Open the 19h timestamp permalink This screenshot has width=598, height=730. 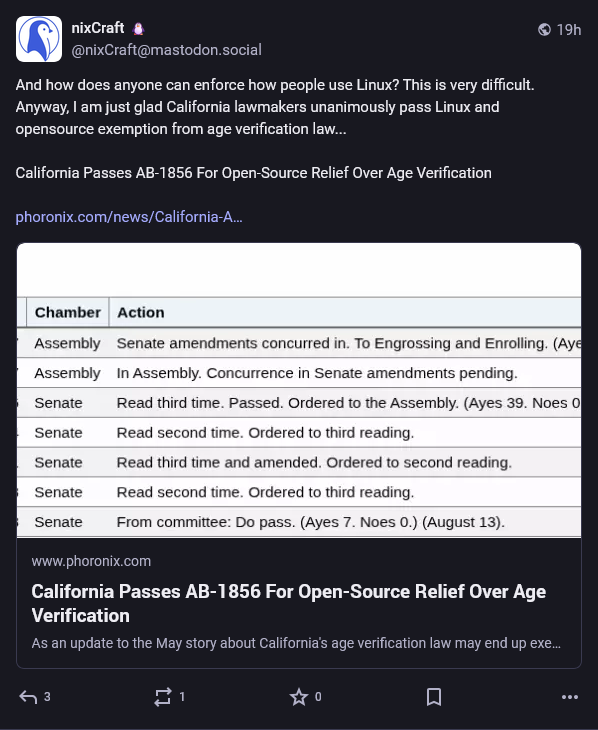[569, 30]
